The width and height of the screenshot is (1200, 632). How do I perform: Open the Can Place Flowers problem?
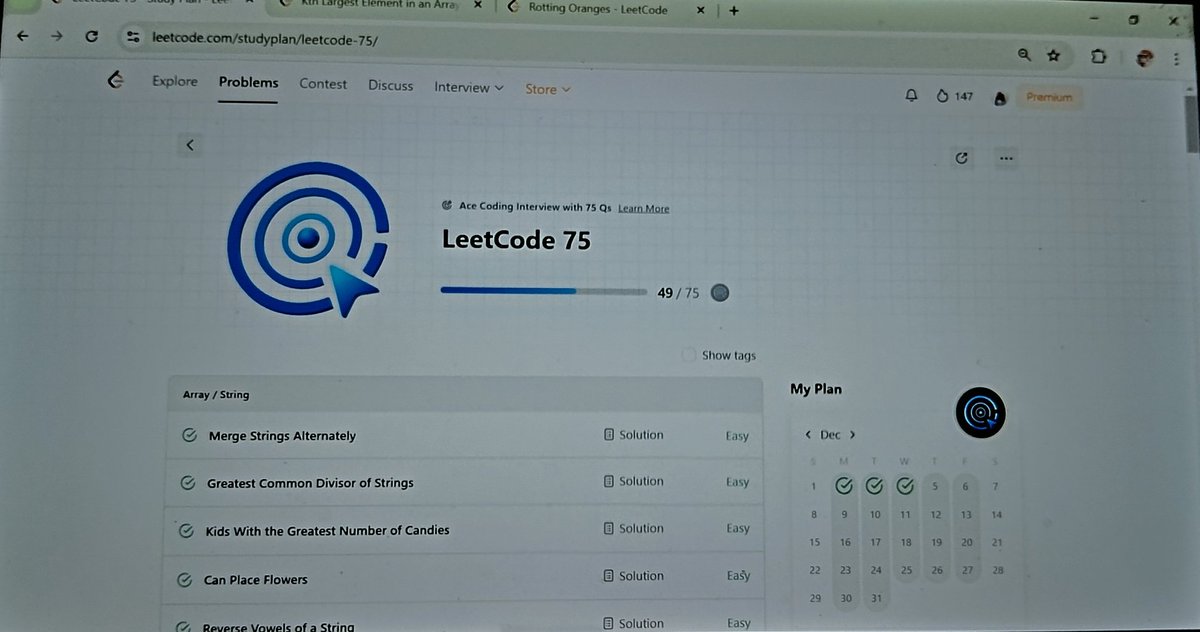click(x=255, y=580)
